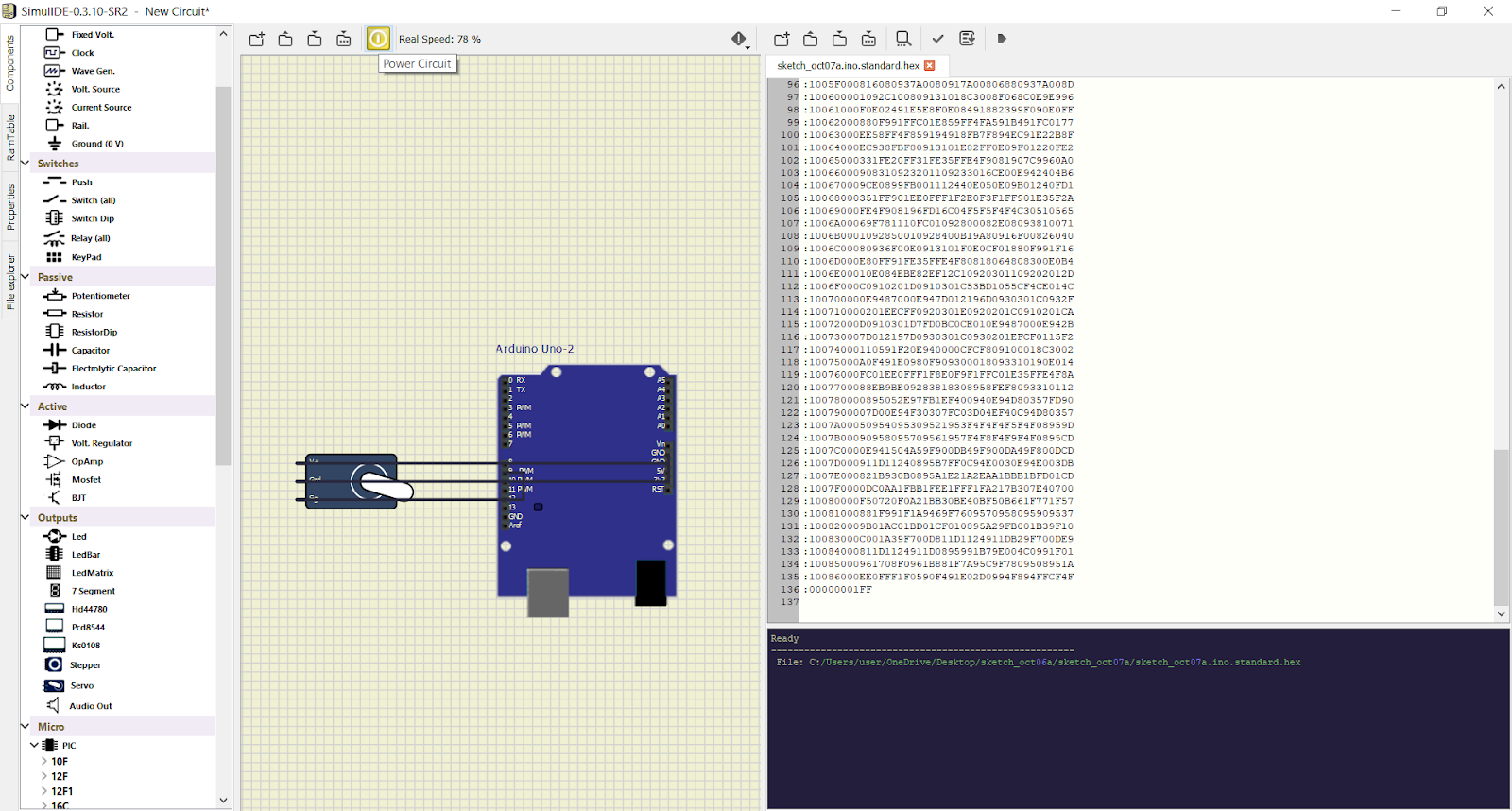Select the OpAmp component
This screenshot has width=1512, height=811.
point(87,461)
